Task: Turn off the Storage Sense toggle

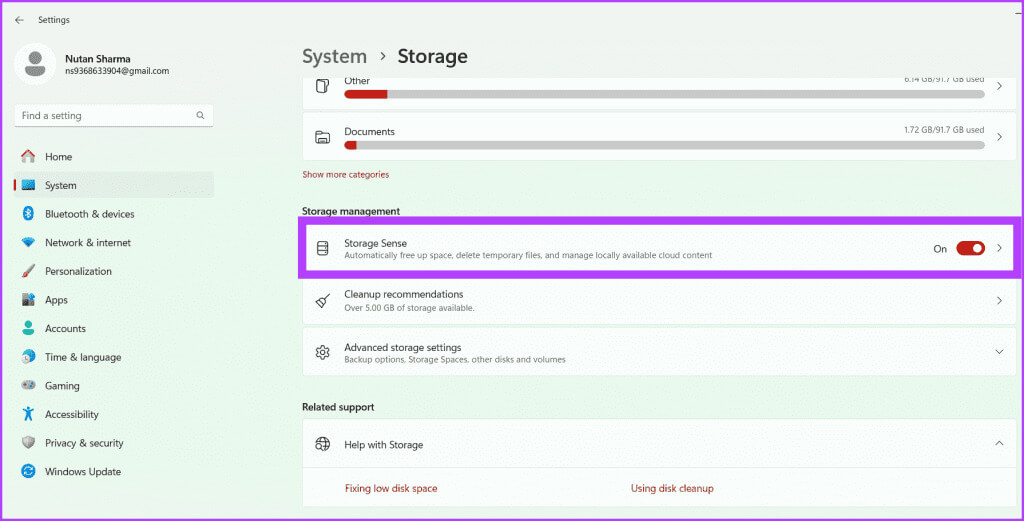Action: point(970,248)
